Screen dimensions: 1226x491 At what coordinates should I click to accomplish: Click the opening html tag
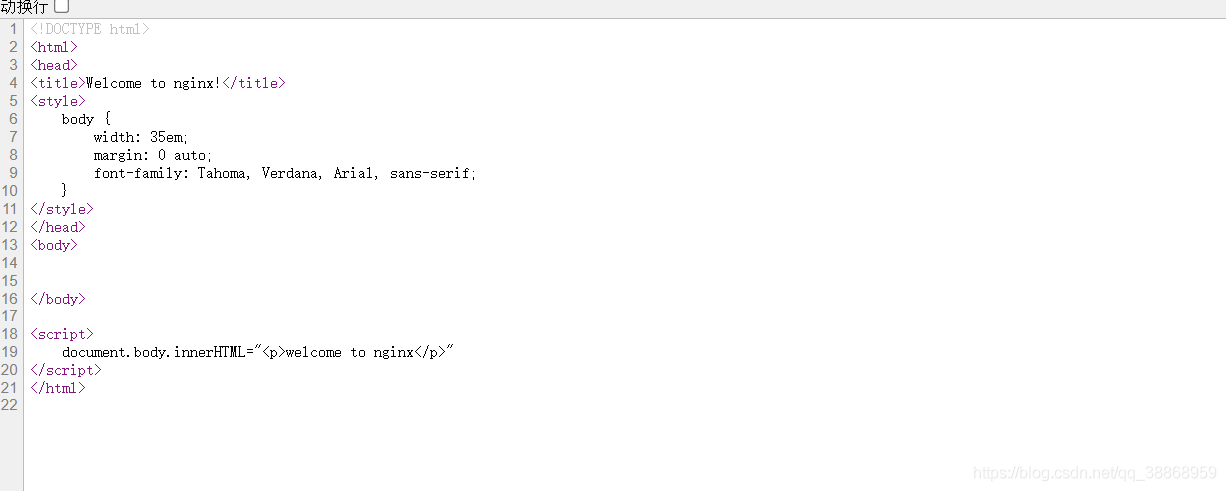click(54, 47)
